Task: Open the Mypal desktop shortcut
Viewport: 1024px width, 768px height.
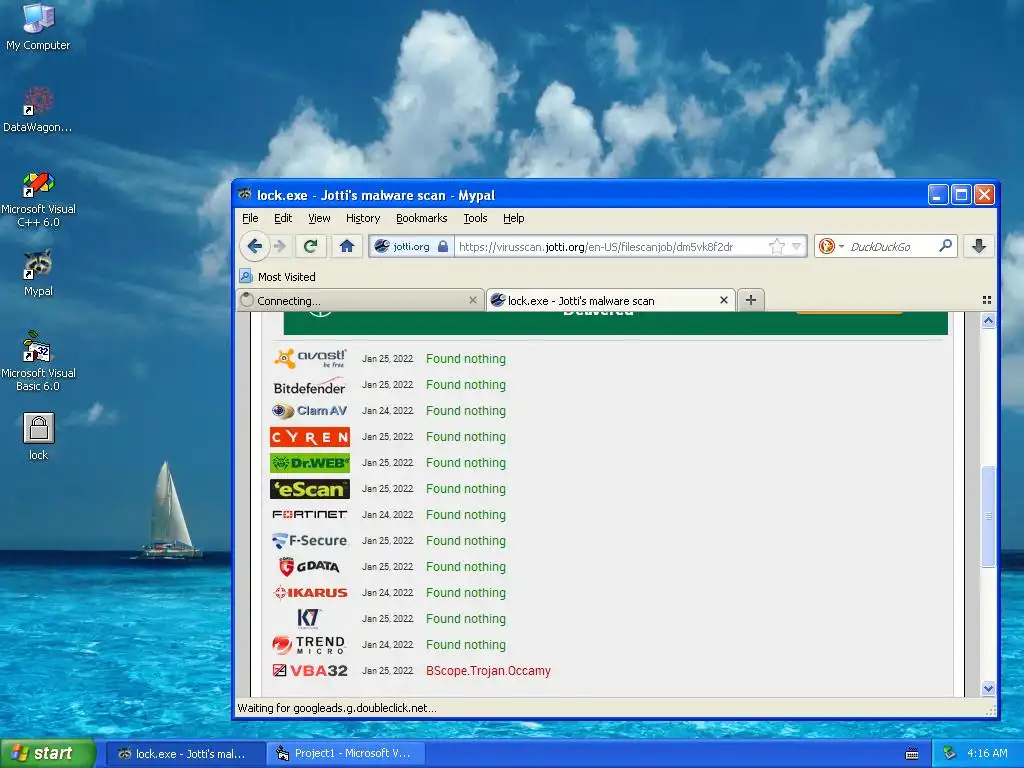Action: click(x=38, y=273)
